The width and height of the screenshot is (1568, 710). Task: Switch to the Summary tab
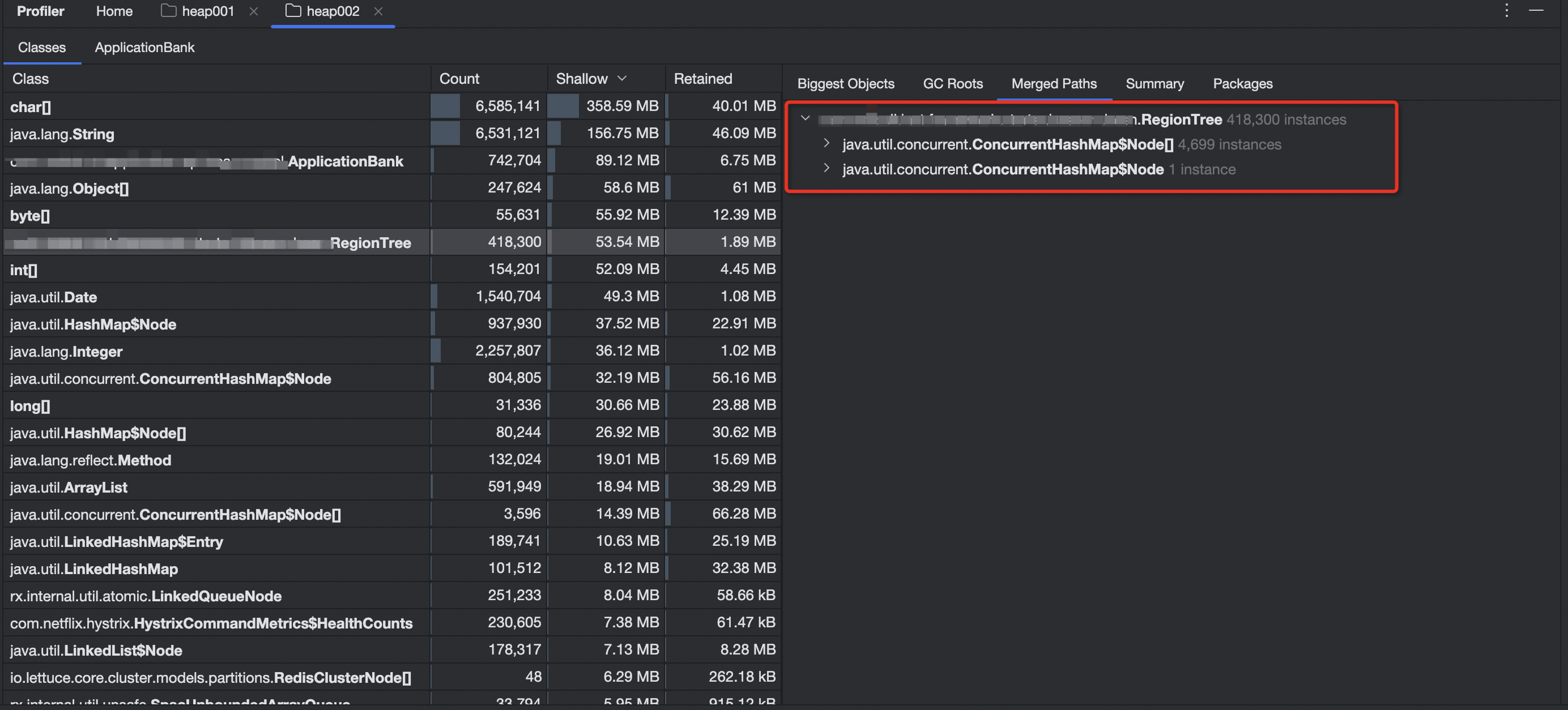(1154, 83)
